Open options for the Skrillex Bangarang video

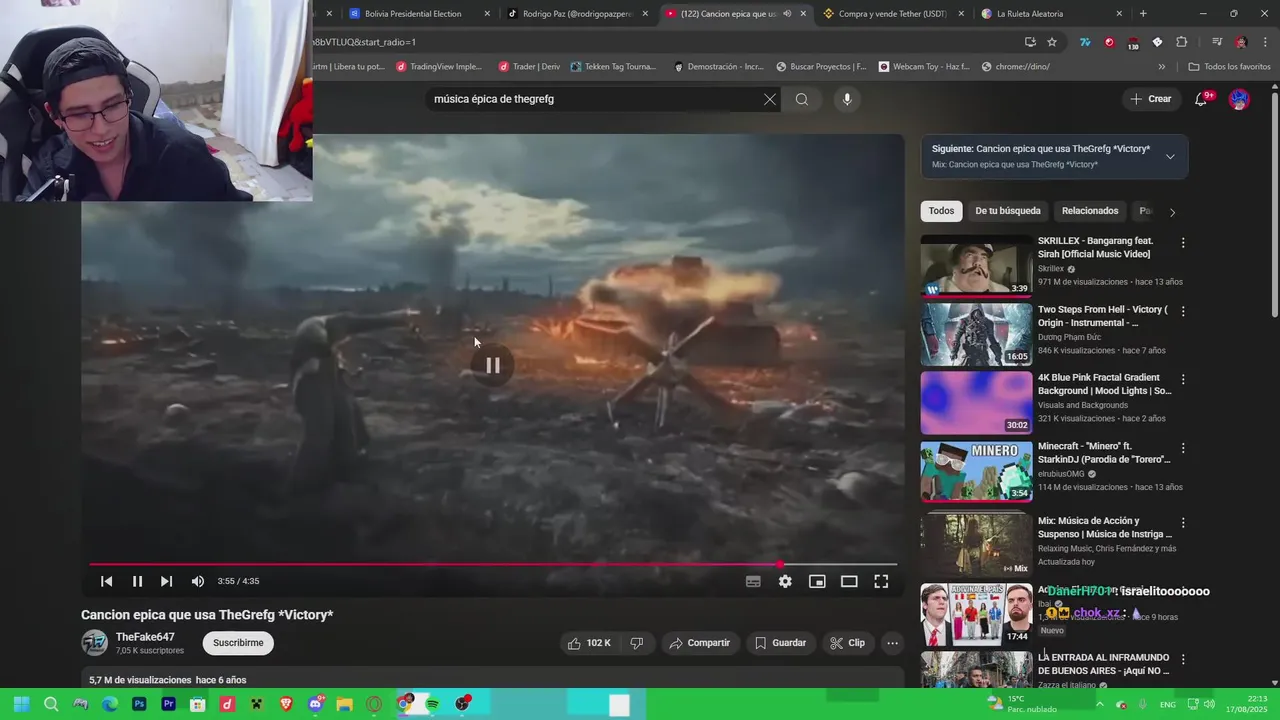pyautogui.click(x=1183, y=243)
